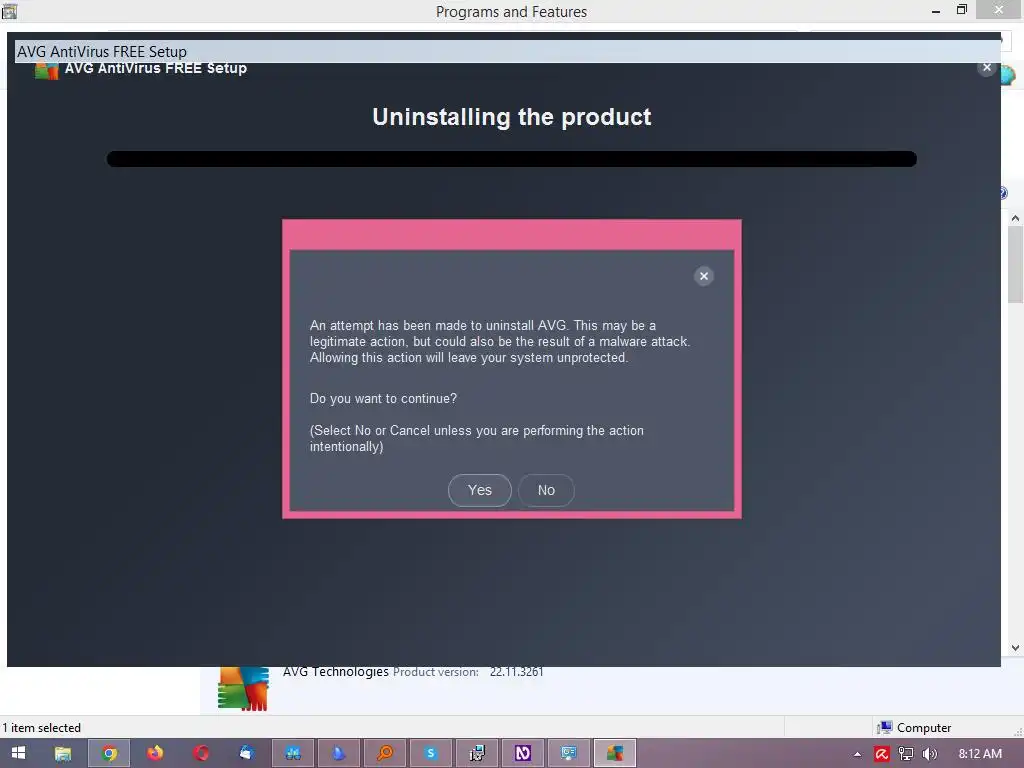
Task: Click the AVG logo in the setup header
Action: pyautogui.click(x=46, y=70)
